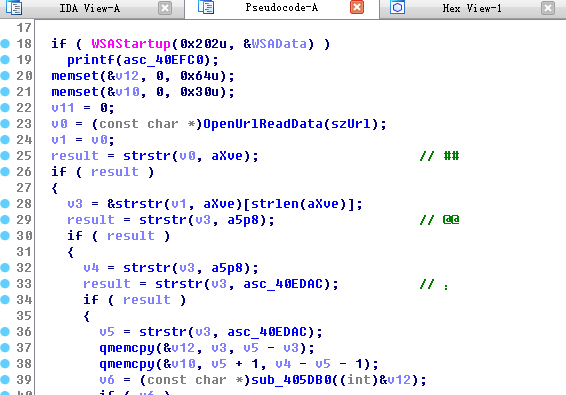Click line number 17 in the gutter
This screenshot has height=395, width=566.
pyautogui.click(x=24, y=28)
